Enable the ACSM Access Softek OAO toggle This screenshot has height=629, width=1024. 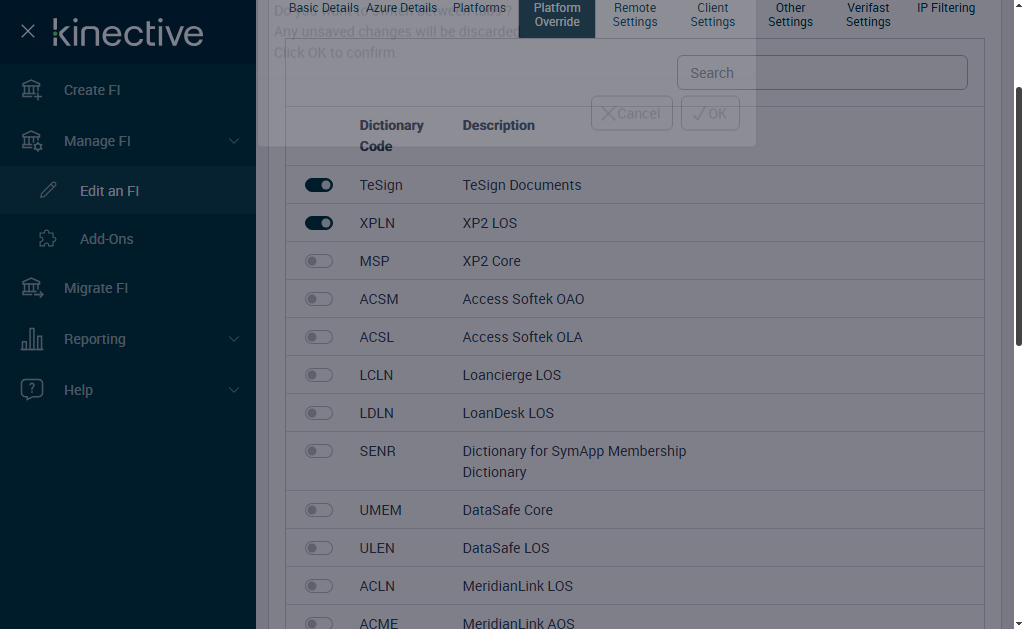pyautogui.click(x=319, y=298)
